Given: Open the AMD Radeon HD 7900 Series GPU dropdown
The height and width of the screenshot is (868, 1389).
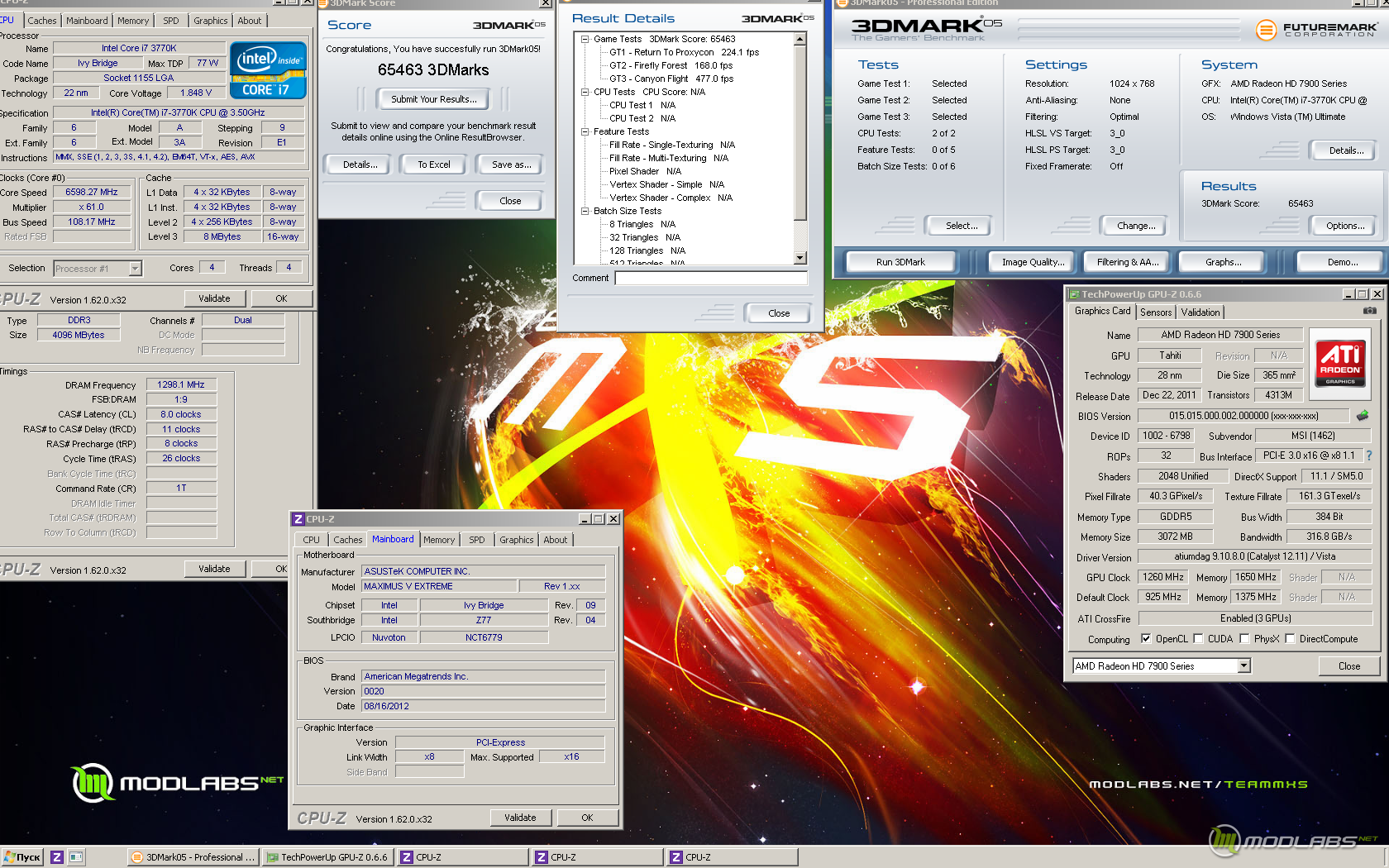Looking at the screenshot, I should click(x=1243, y=666).
